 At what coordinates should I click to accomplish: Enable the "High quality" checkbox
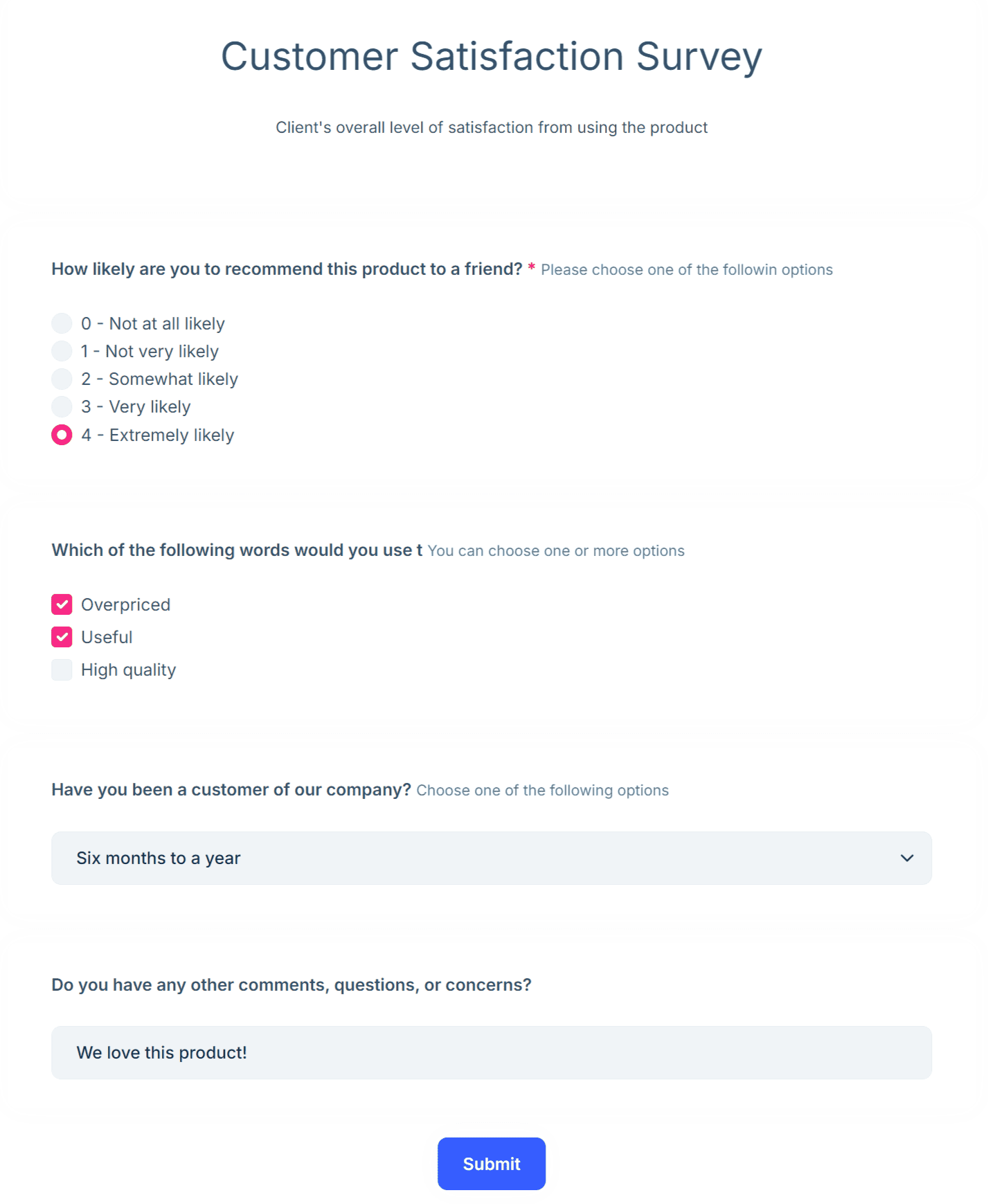click(x=62, y=670)
